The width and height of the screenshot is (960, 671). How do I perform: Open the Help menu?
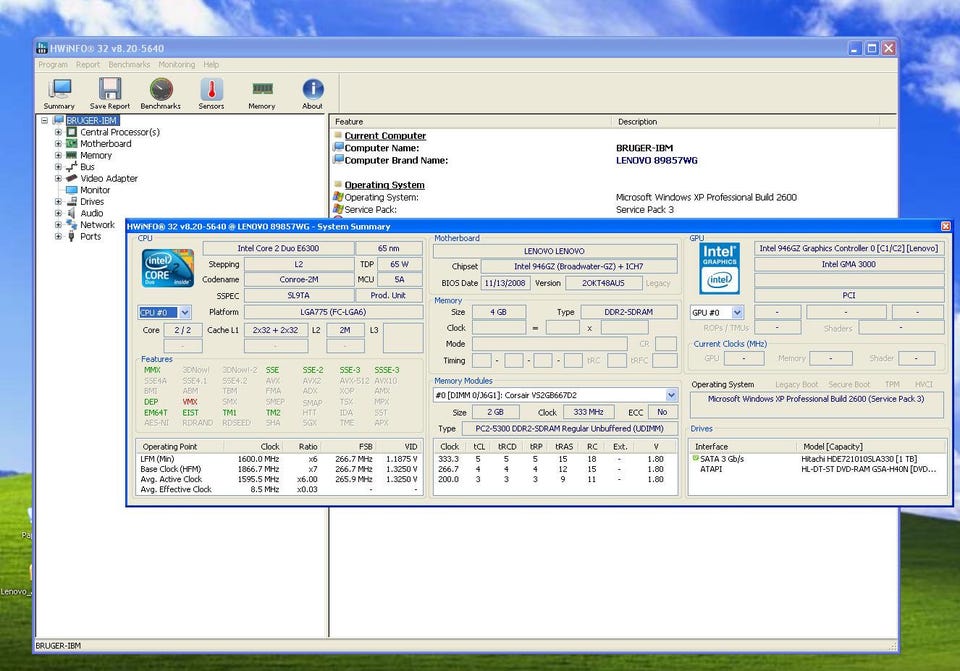coord(211,64)
